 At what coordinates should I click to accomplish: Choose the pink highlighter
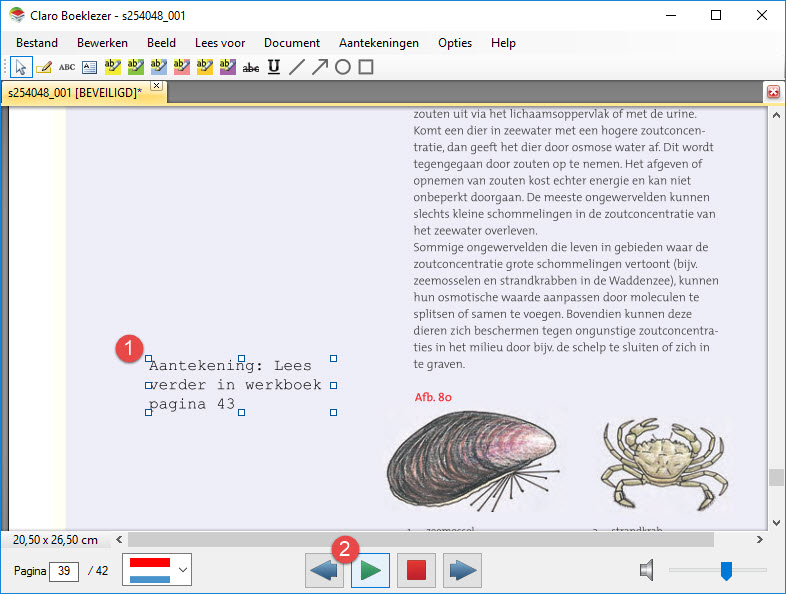pyautogui.click(x=181, y=67)
